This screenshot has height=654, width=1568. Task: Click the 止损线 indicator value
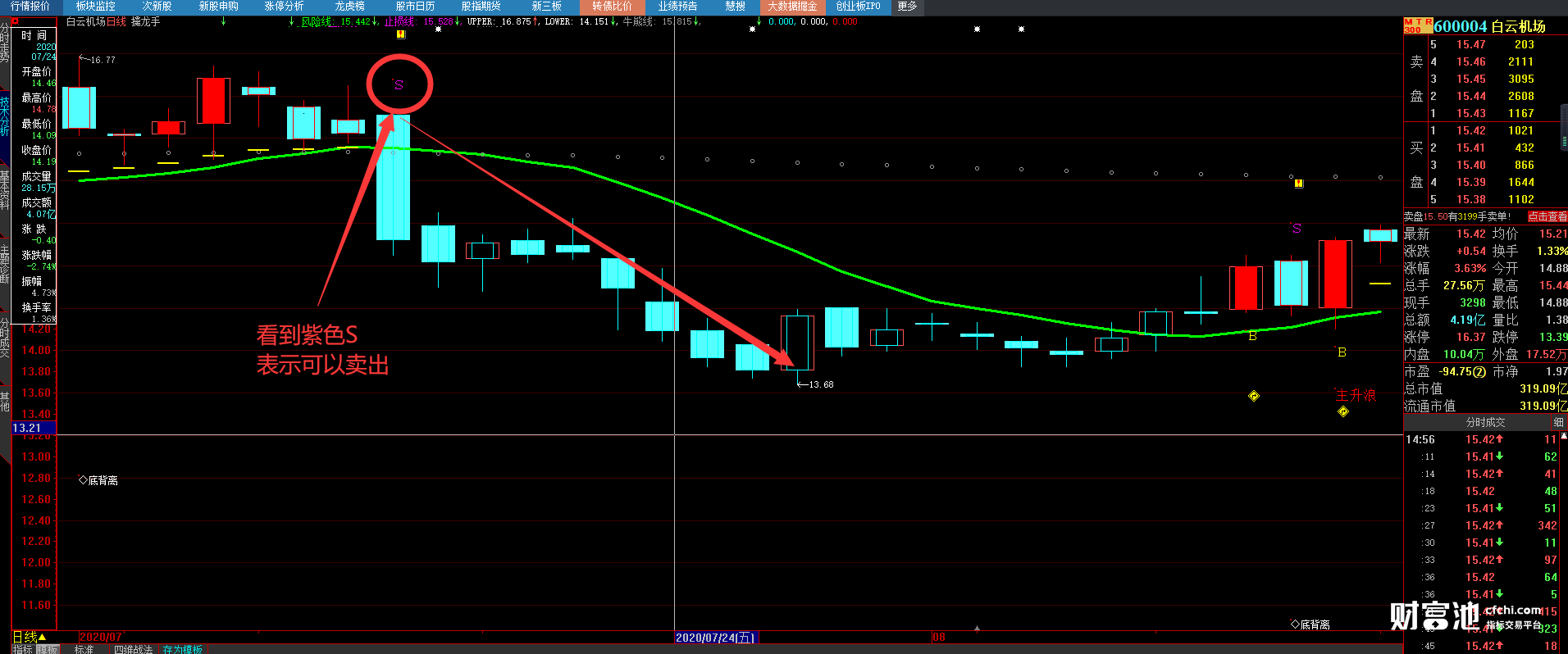tap(422, 22)
